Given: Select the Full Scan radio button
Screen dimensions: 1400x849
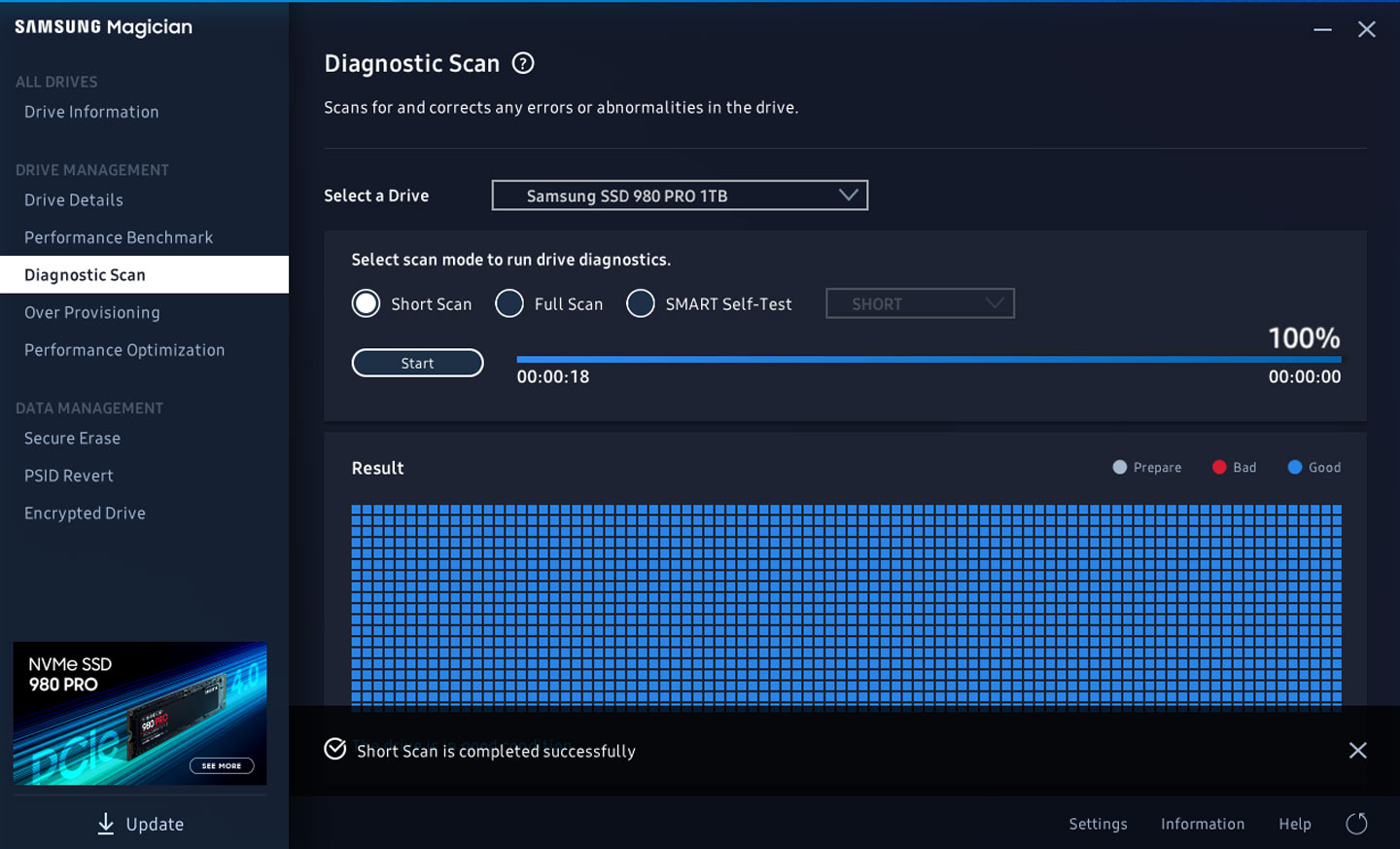Looking at the screenshot, I should pos(509,303).
